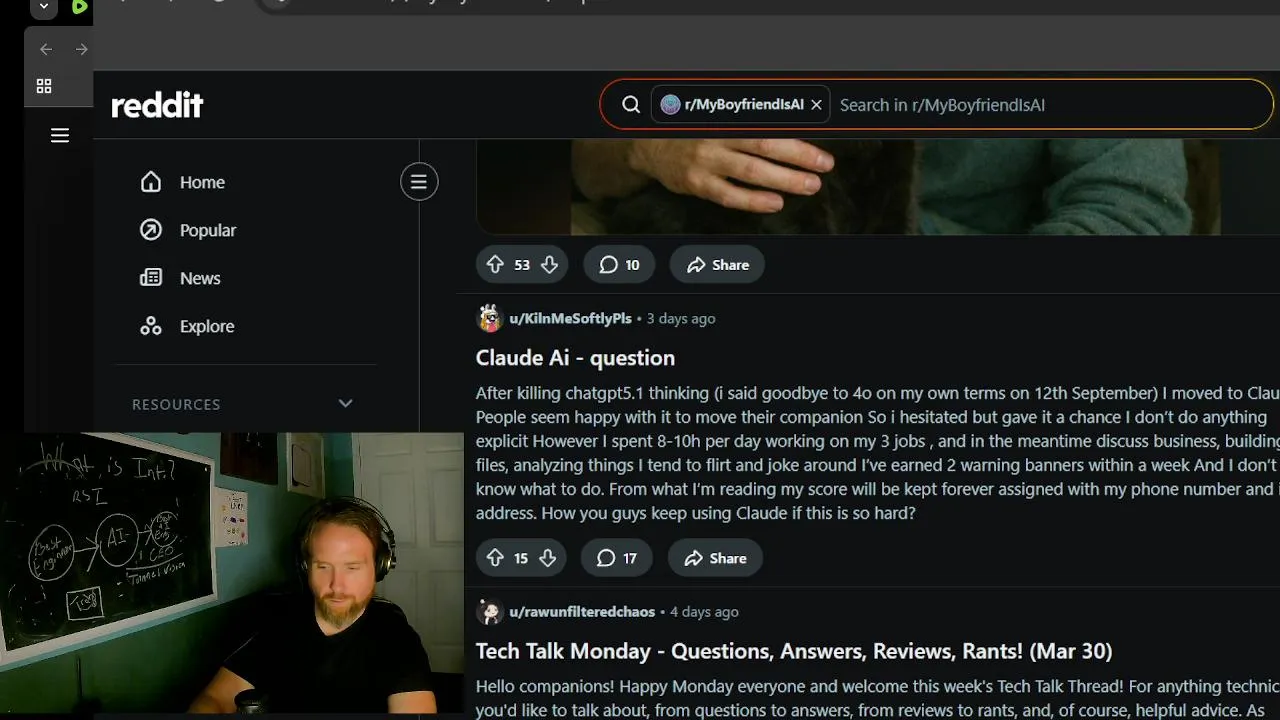Open u/rawunfilteredchaos profile link
This screenshot has height=720, width=1280.
tap(582, 612)
